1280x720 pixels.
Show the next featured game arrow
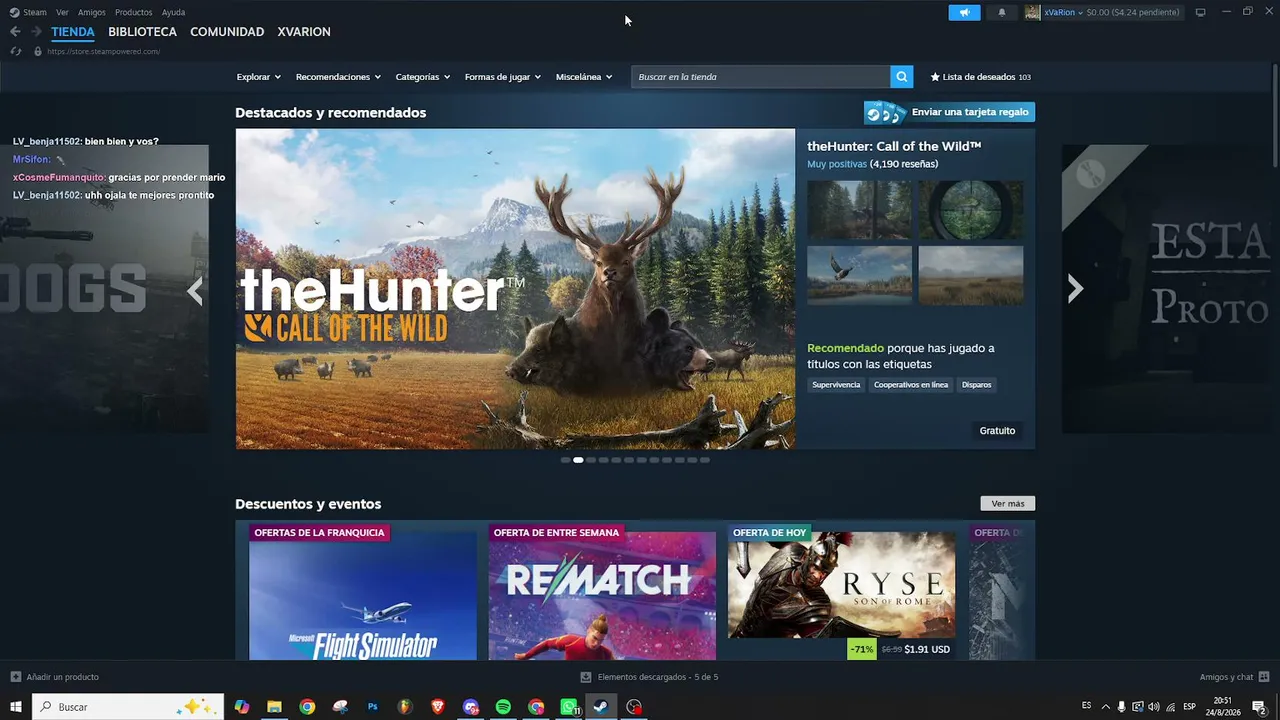point(1075,289)
